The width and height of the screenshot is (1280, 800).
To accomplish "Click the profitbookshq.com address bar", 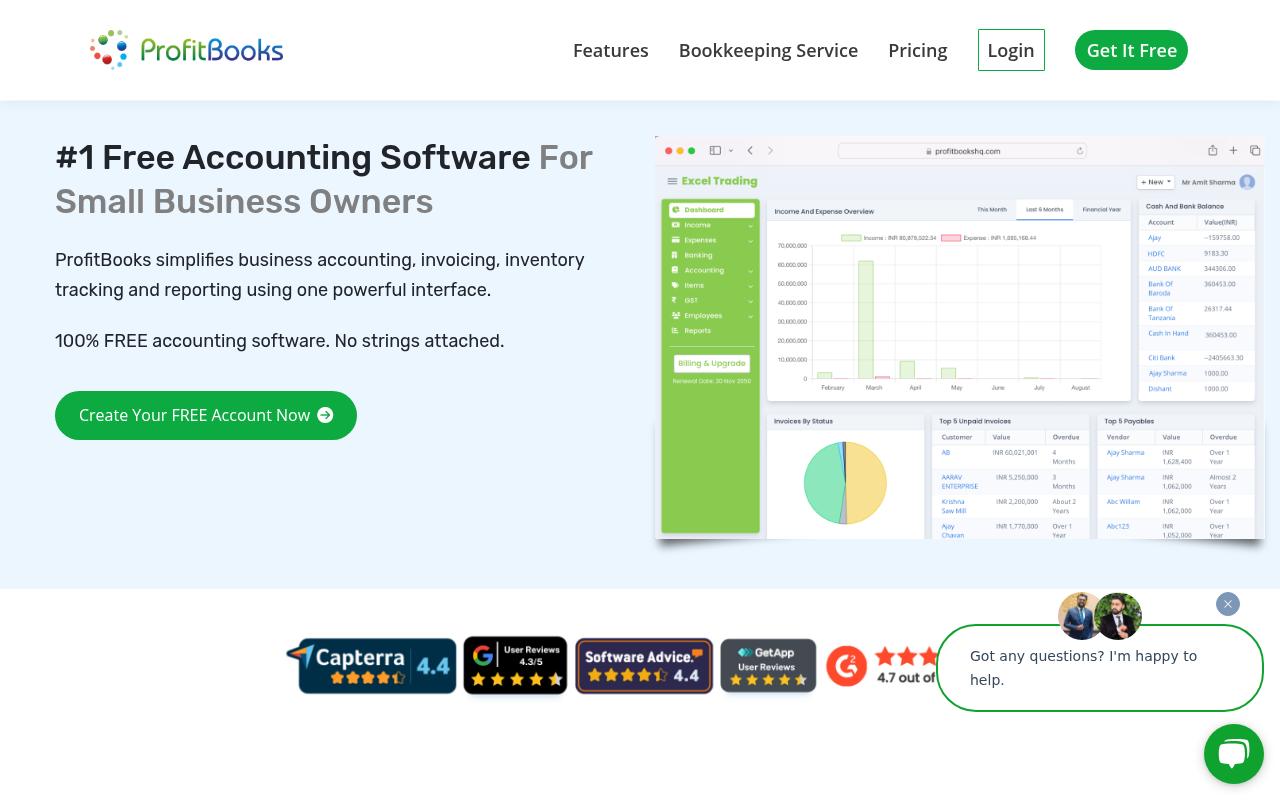I will [x=963, y=151].
